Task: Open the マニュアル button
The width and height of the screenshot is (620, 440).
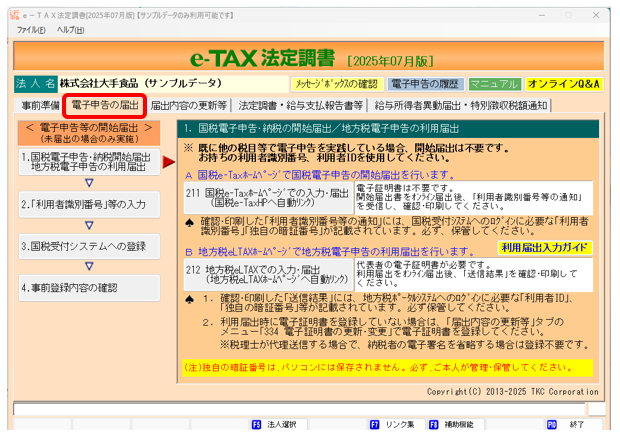Action: [x=494, y=84]
